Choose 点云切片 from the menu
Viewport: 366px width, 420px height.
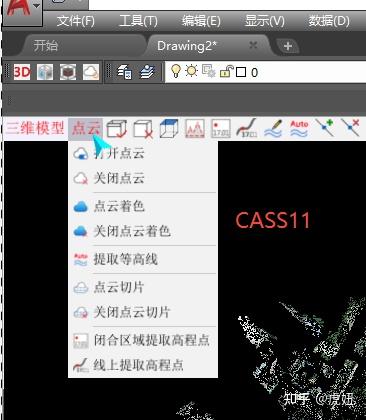[x=143, y=287]
